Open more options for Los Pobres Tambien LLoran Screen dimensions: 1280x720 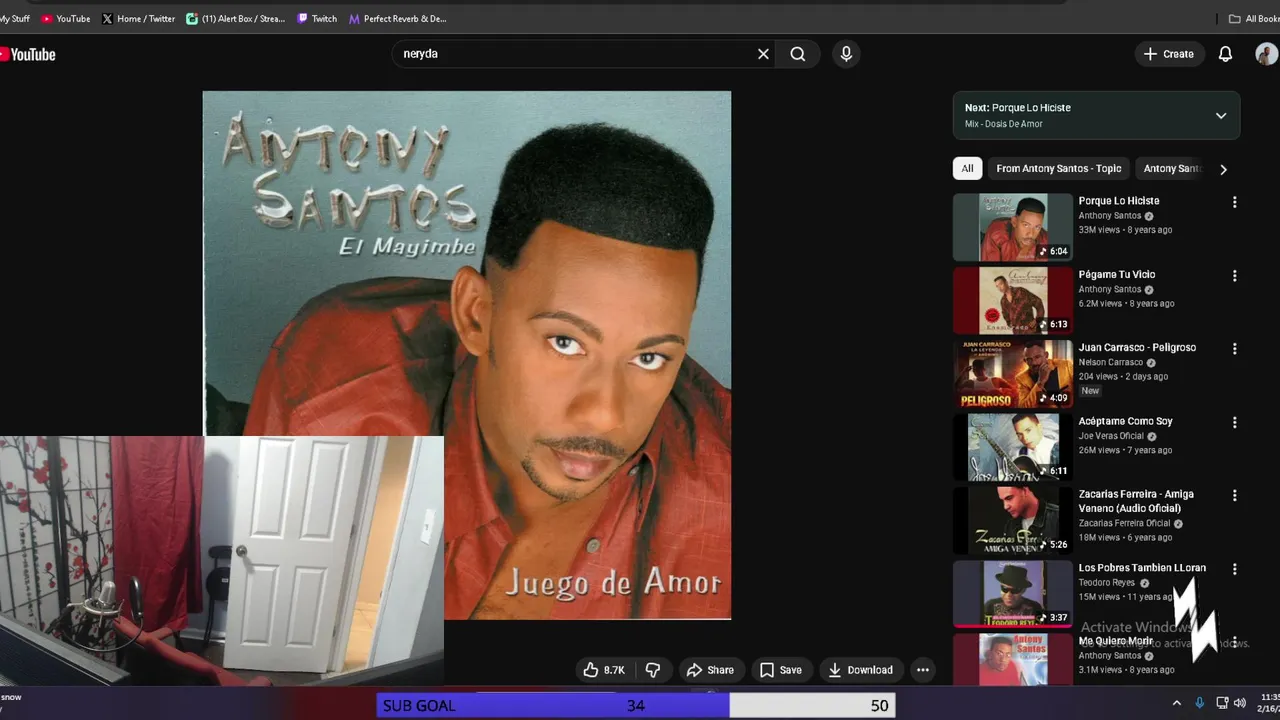(x=1234, y=569)
